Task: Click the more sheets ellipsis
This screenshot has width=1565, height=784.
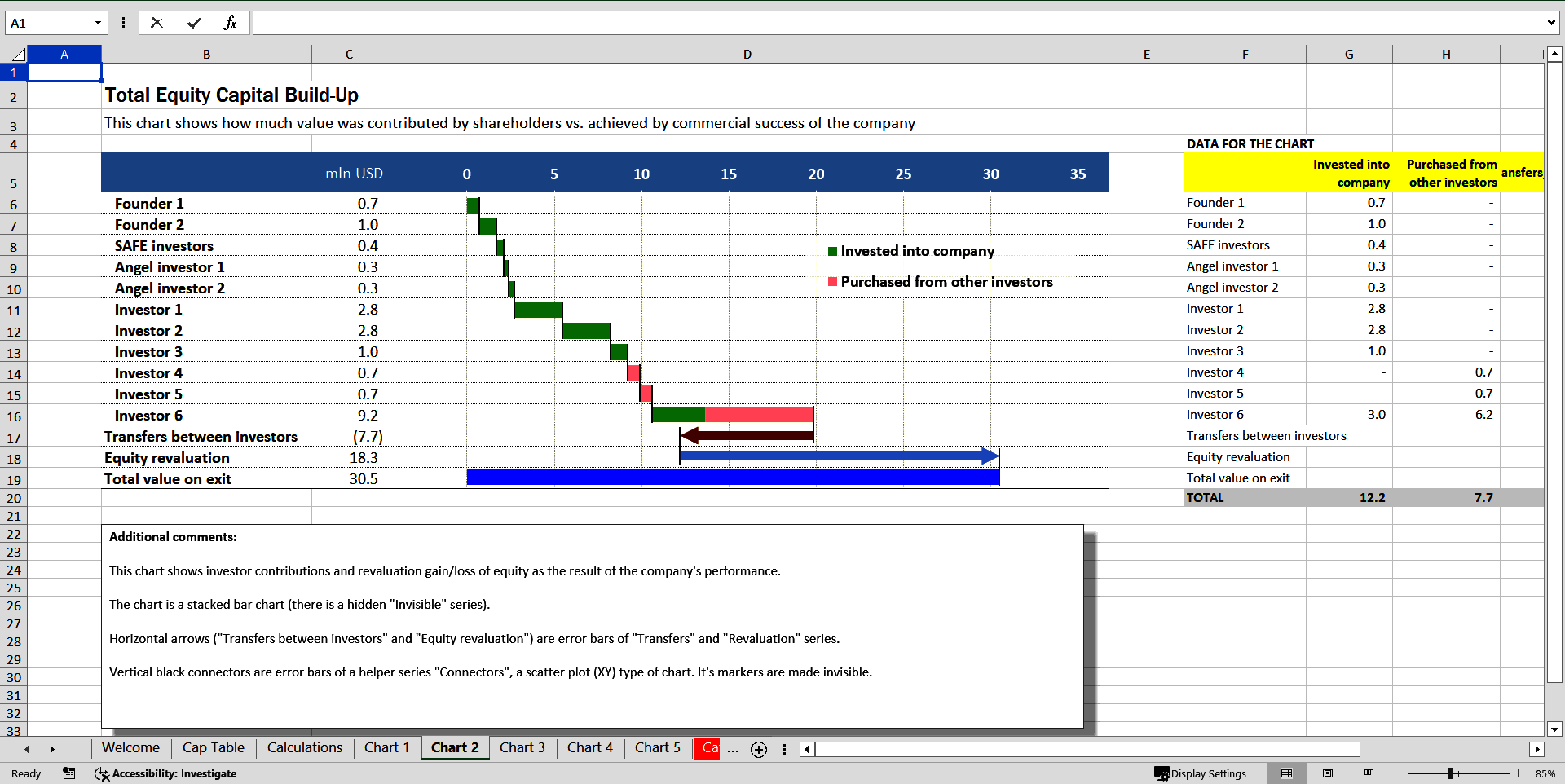Action: coord(733,749)
